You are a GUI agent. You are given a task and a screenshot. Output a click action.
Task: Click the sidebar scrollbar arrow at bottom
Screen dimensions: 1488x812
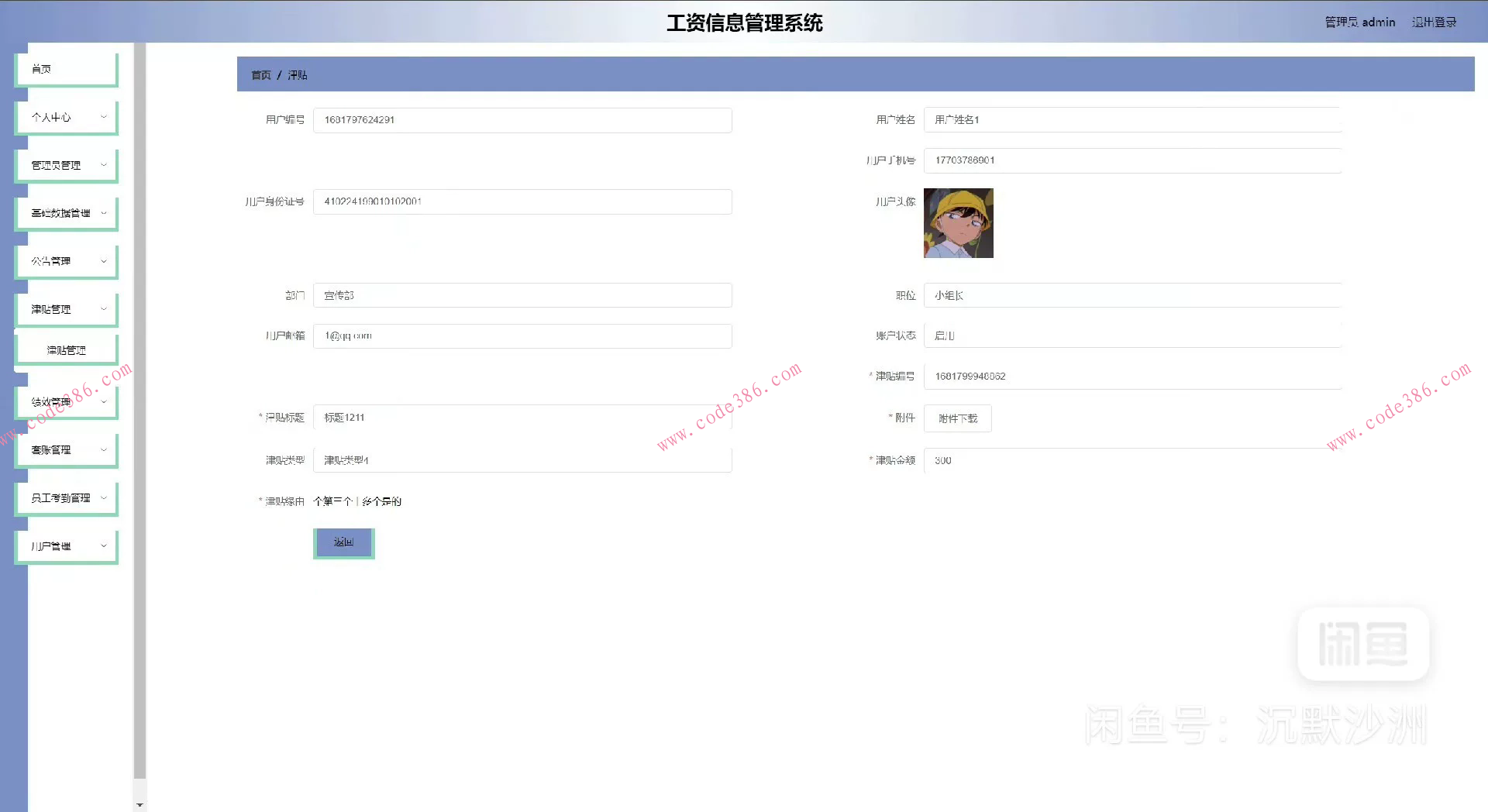click(x=139, y=803)
